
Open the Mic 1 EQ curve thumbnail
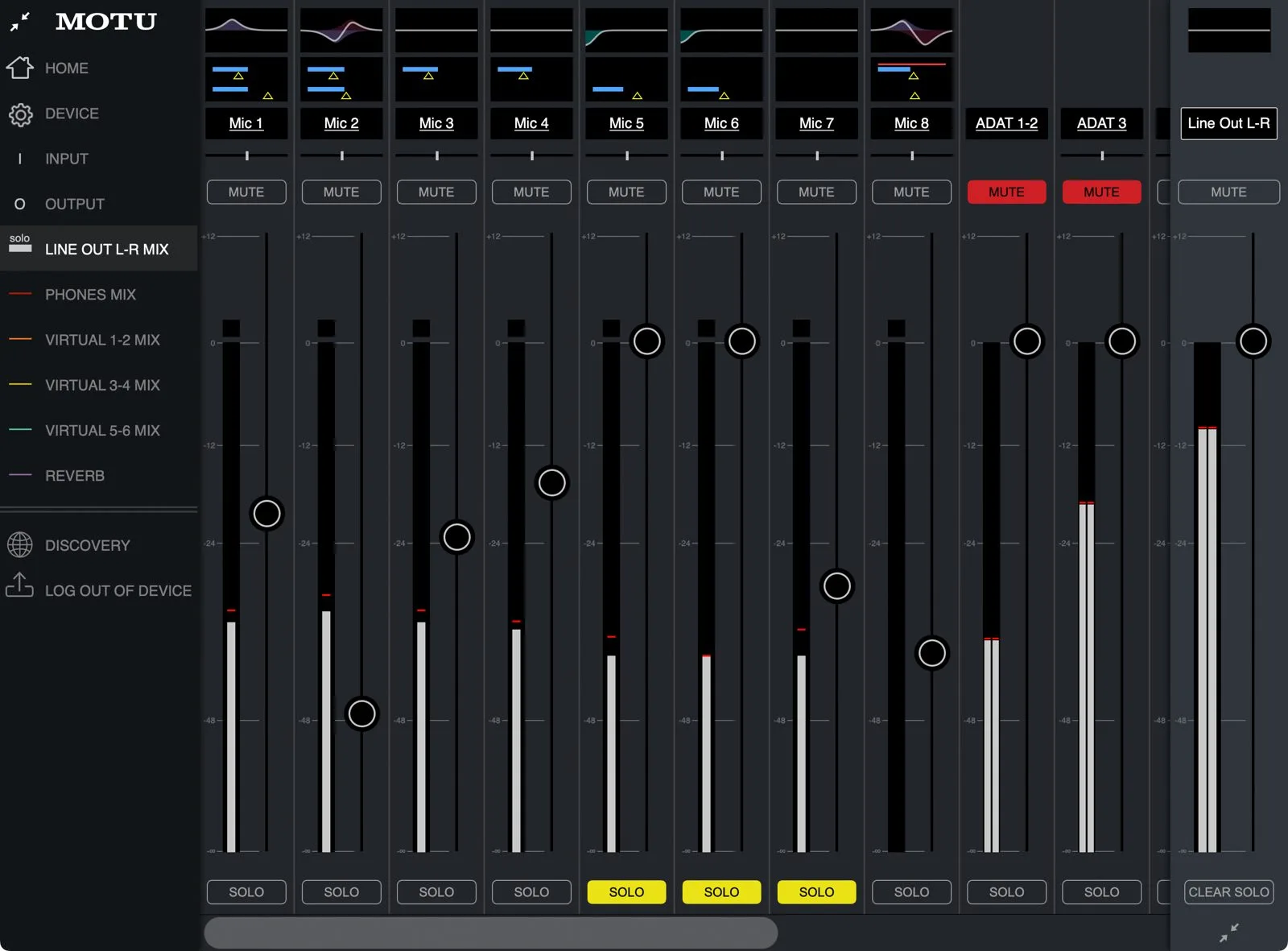246,30
